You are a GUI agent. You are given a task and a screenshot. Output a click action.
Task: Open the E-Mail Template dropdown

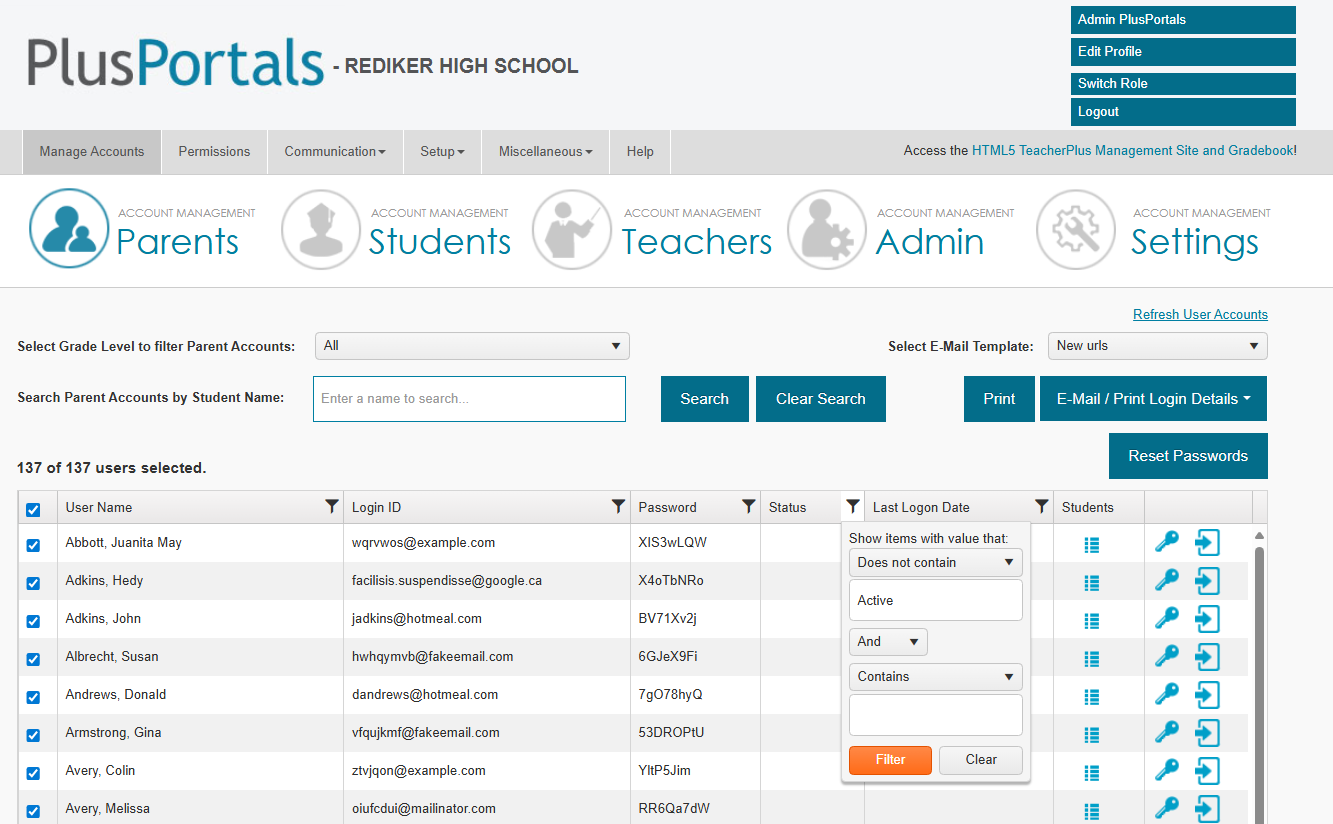(x=1157, y=346)
